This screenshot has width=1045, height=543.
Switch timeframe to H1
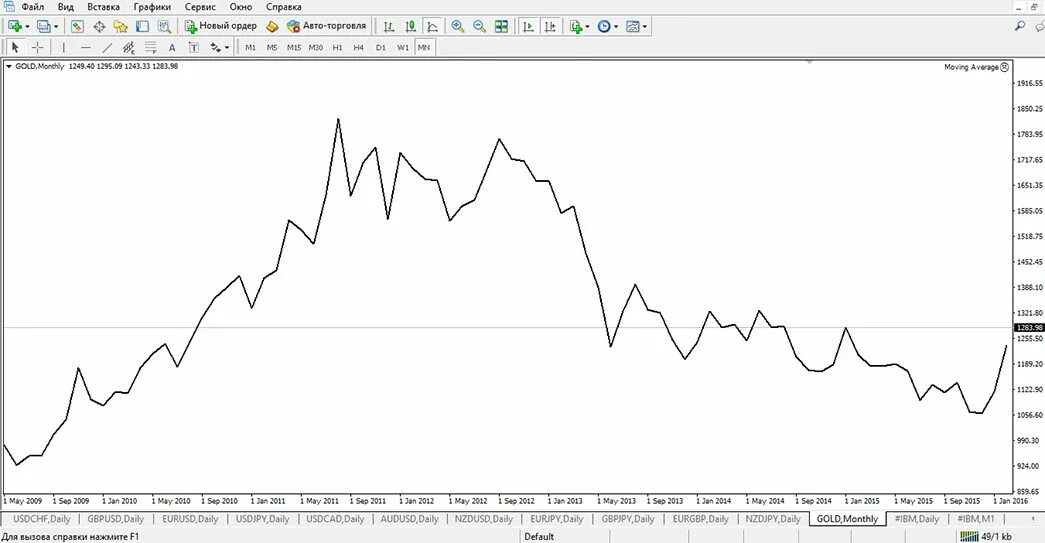pos(337,47)
